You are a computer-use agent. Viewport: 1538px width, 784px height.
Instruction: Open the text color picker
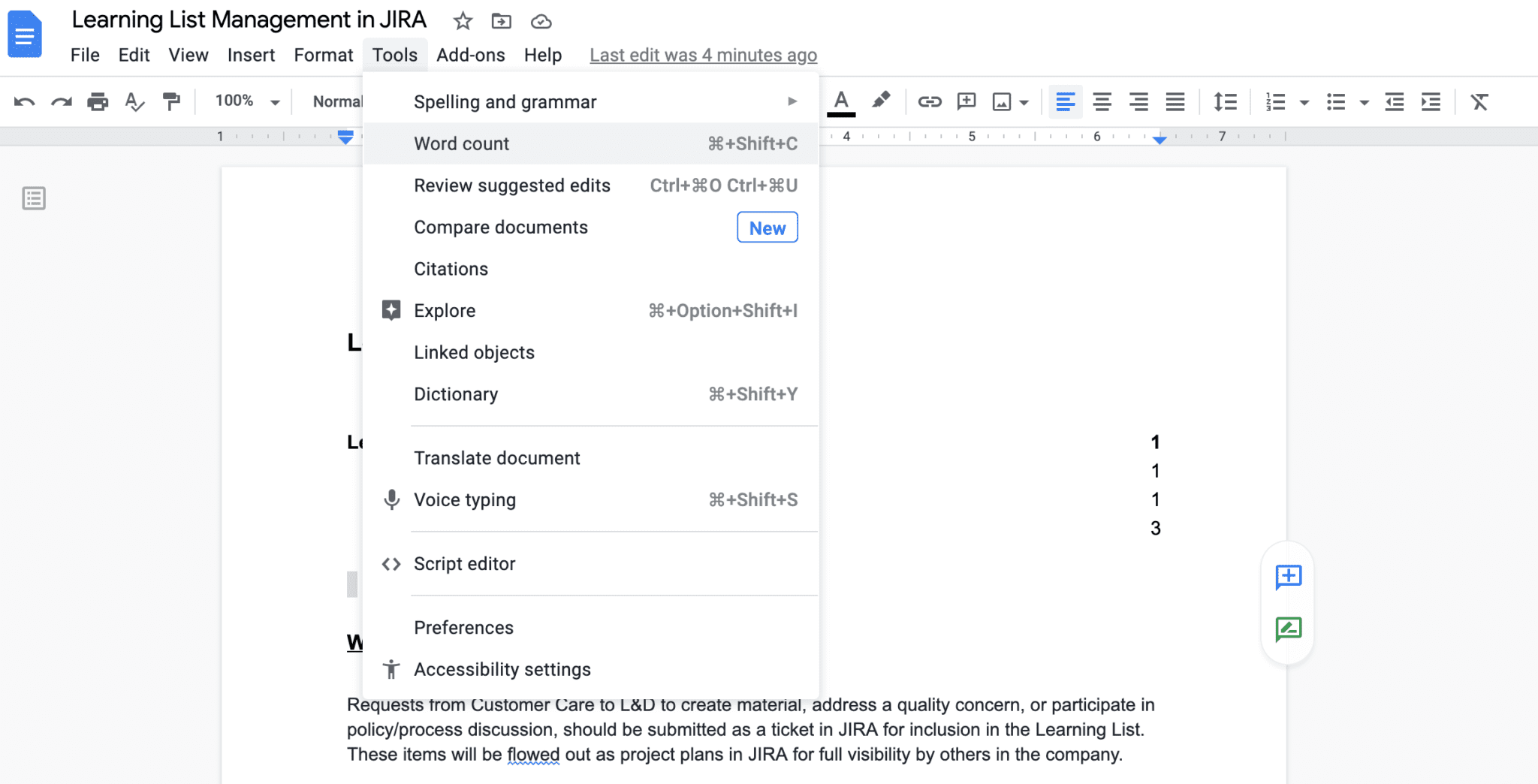[843, 101]
